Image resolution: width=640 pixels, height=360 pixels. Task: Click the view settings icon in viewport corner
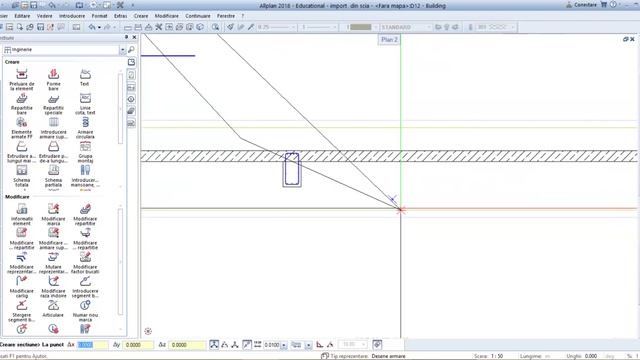pyautogui.click(x=148, y=331)
